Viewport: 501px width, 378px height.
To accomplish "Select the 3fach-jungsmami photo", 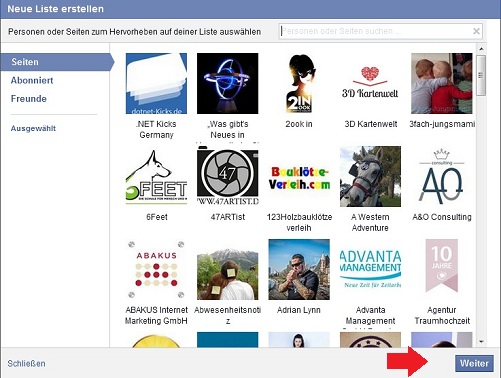I will (442, 83).
